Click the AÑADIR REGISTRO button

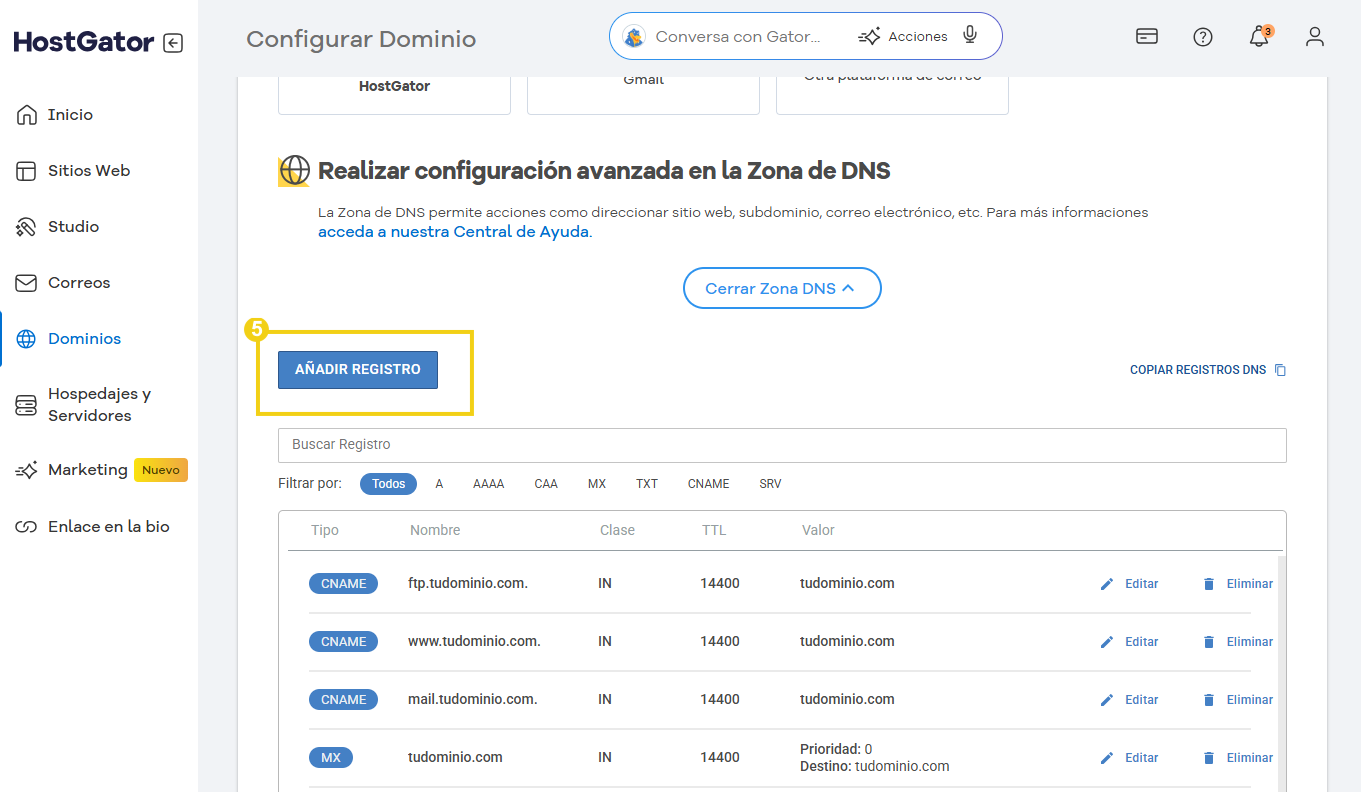pyautogui.click(x=357, y=369)
